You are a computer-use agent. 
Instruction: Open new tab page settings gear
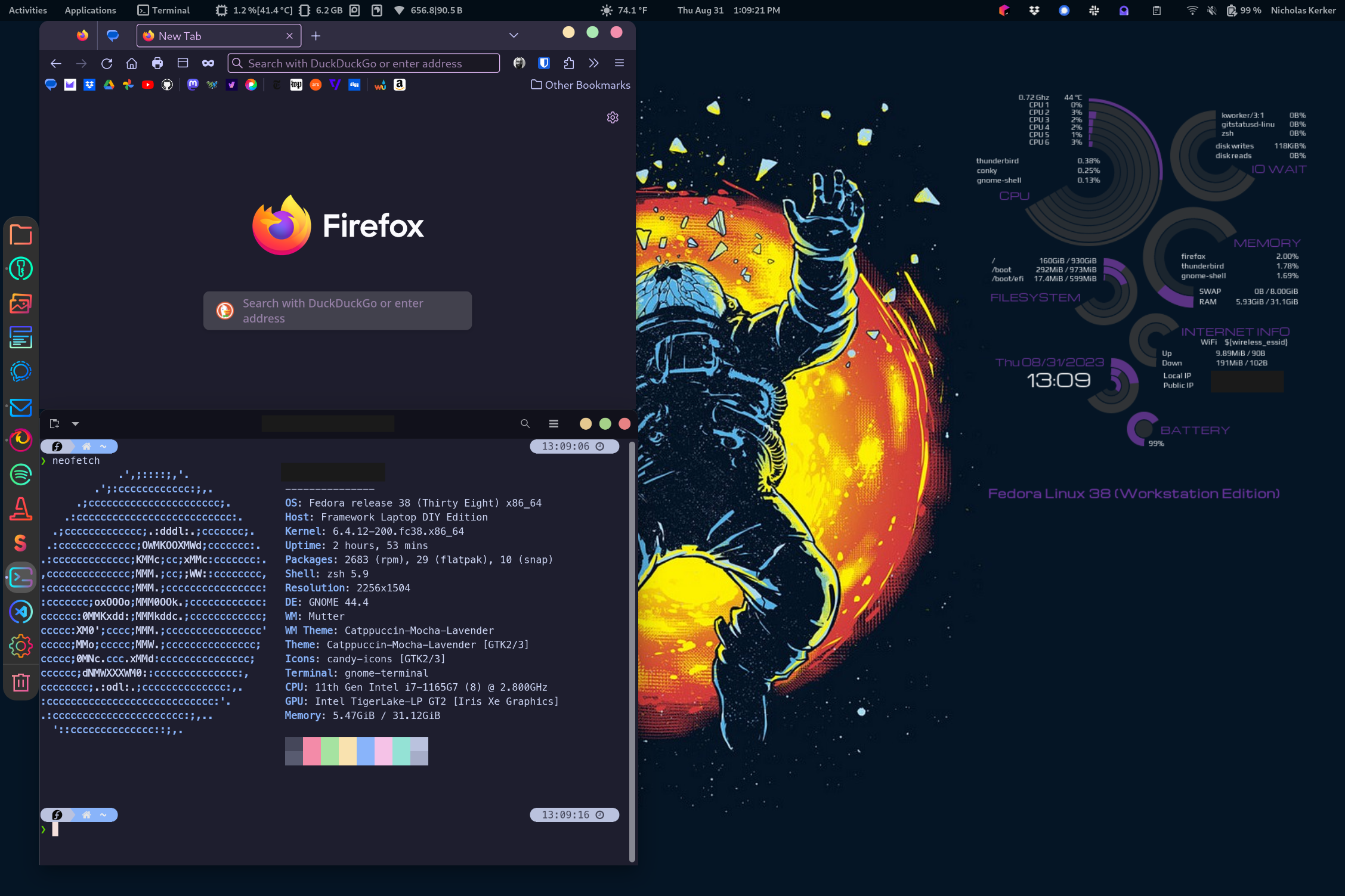point(613,117)
